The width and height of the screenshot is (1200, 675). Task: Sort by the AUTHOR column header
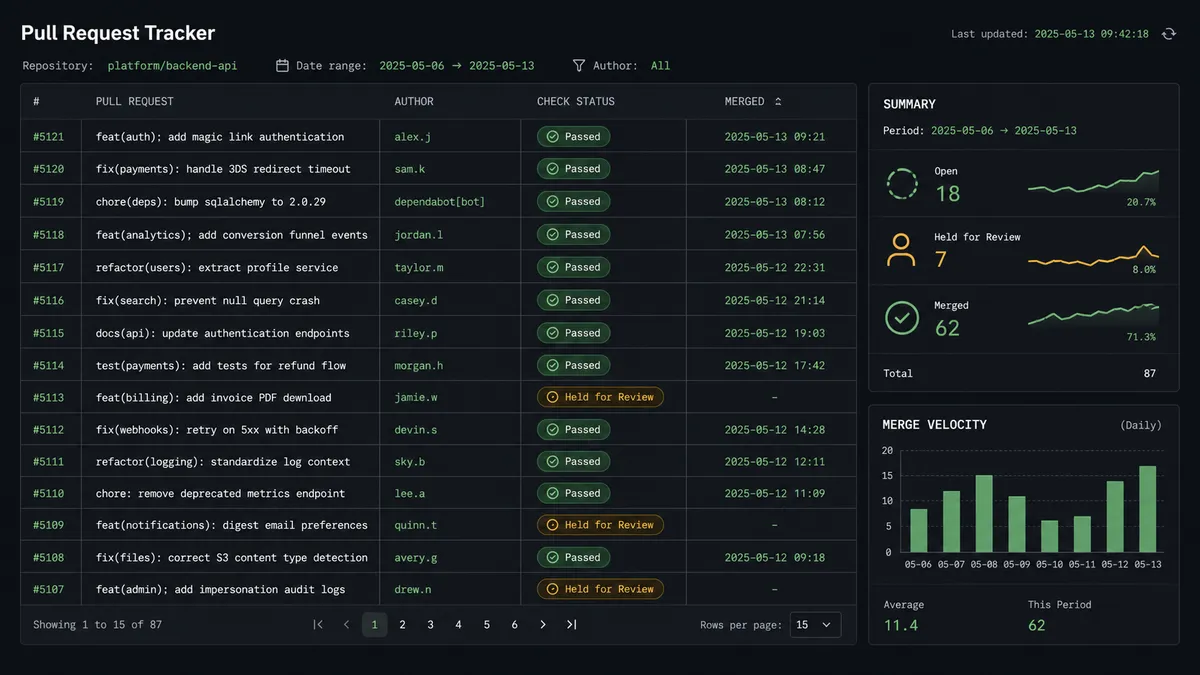414,101
